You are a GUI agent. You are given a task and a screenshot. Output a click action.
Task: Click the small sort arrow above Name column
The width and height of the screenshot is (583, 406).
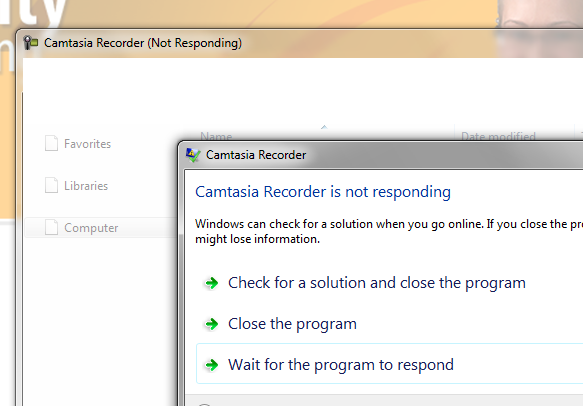[x=324, y=127]
